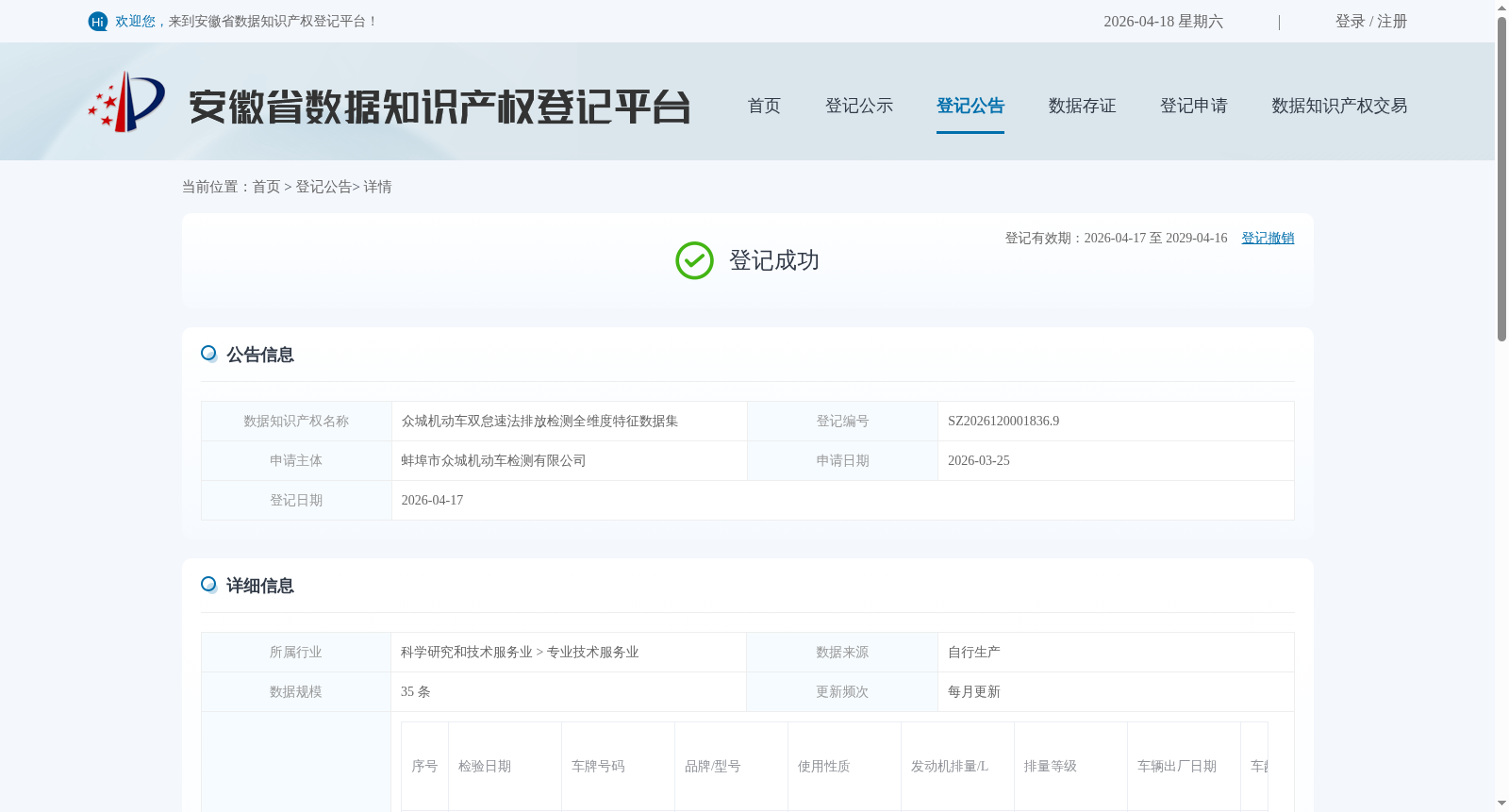
Task: Click the 登记日期 label cell
Action: point(296,500)
